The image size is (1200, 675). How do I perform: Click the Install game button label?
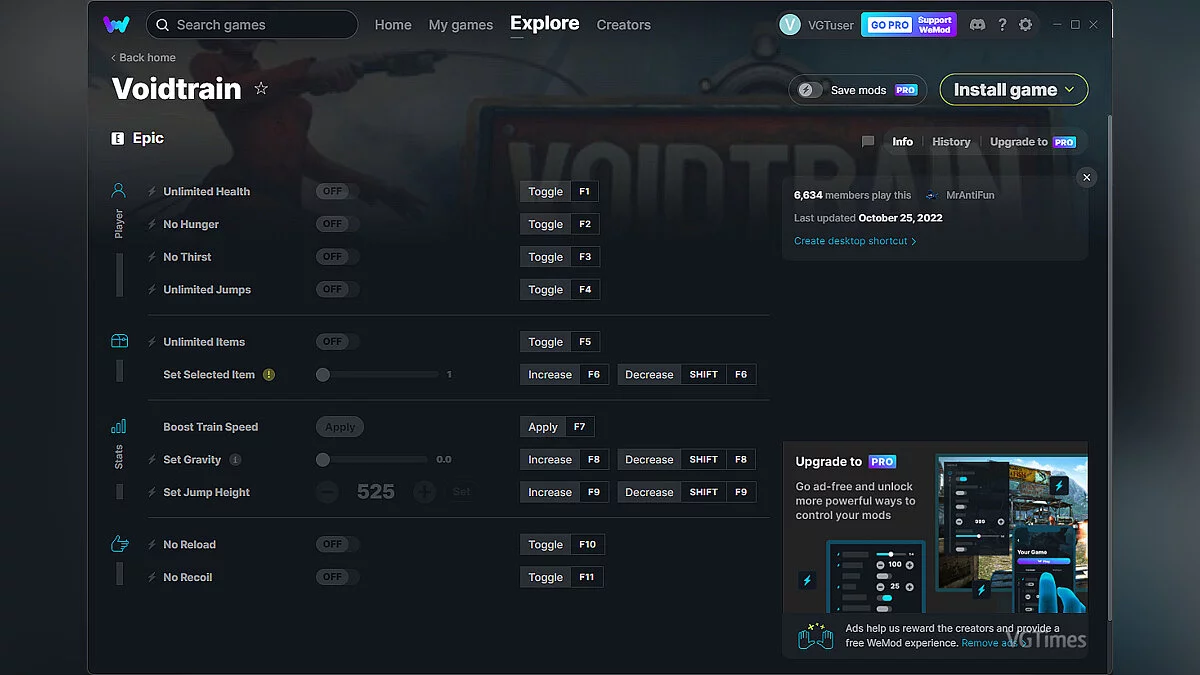[1005, 90]
